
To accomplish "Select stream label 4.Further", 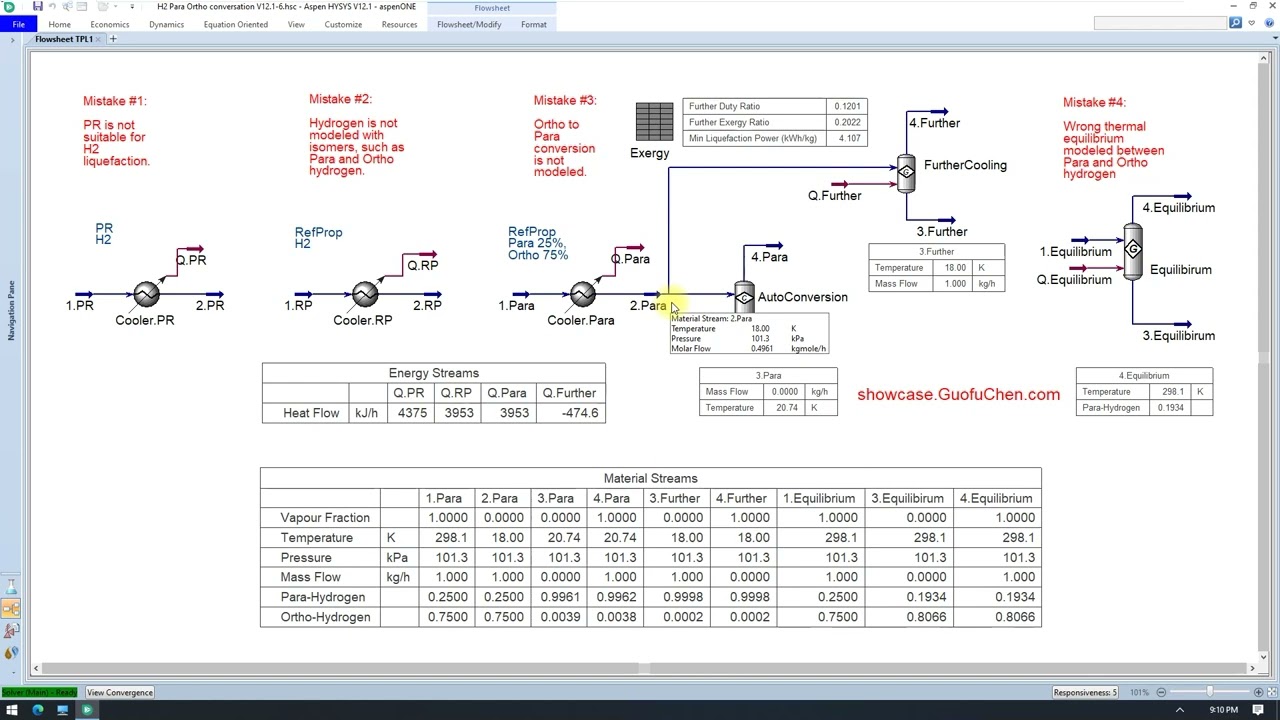I will click(x=934, y=123).
